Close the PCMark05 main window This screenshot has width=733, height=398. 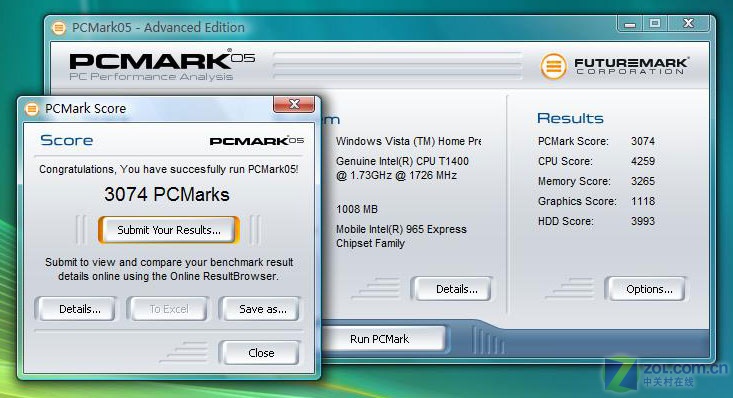689,23
